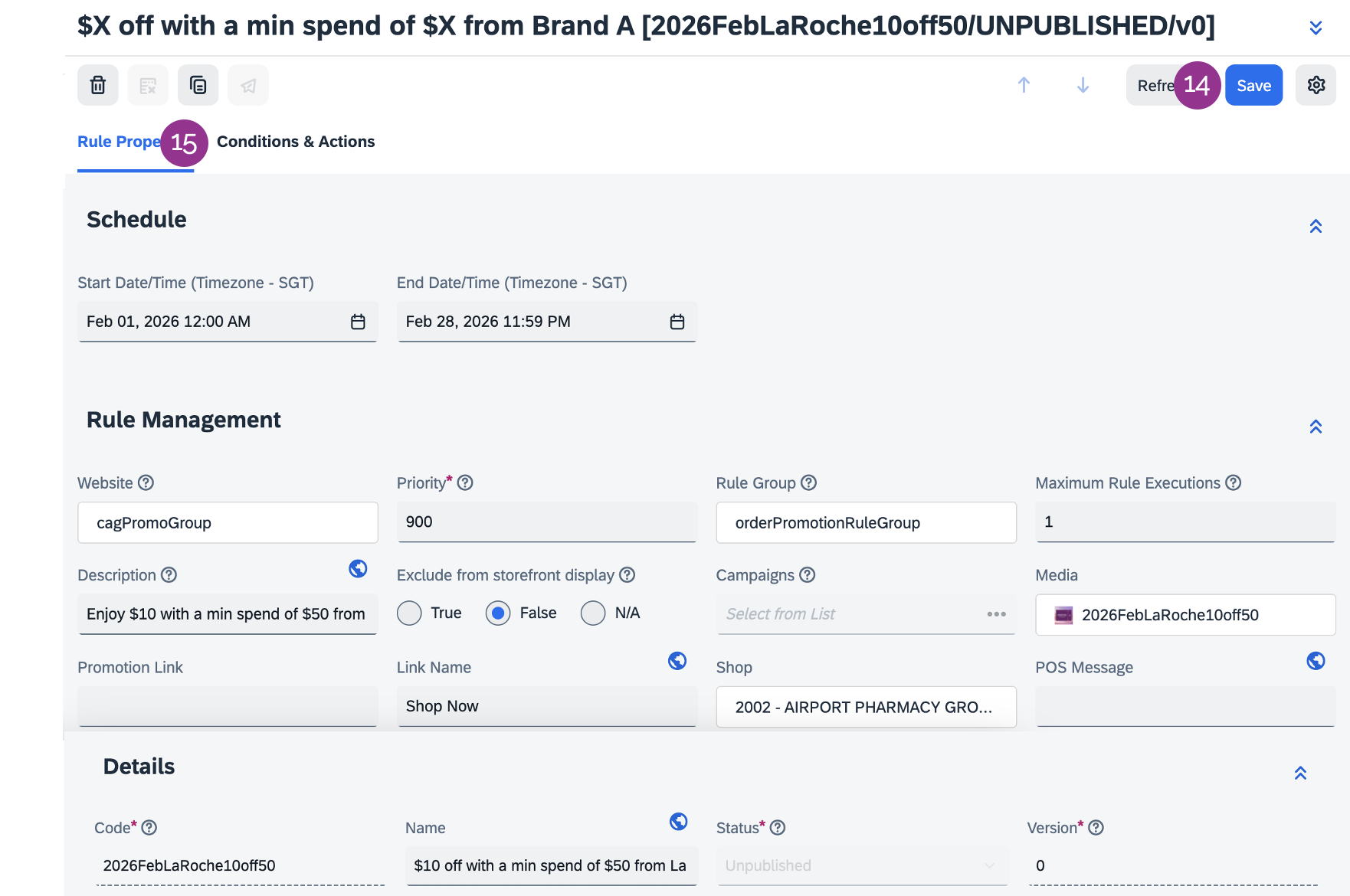Click the Priority help question icon

click(465, 482)
